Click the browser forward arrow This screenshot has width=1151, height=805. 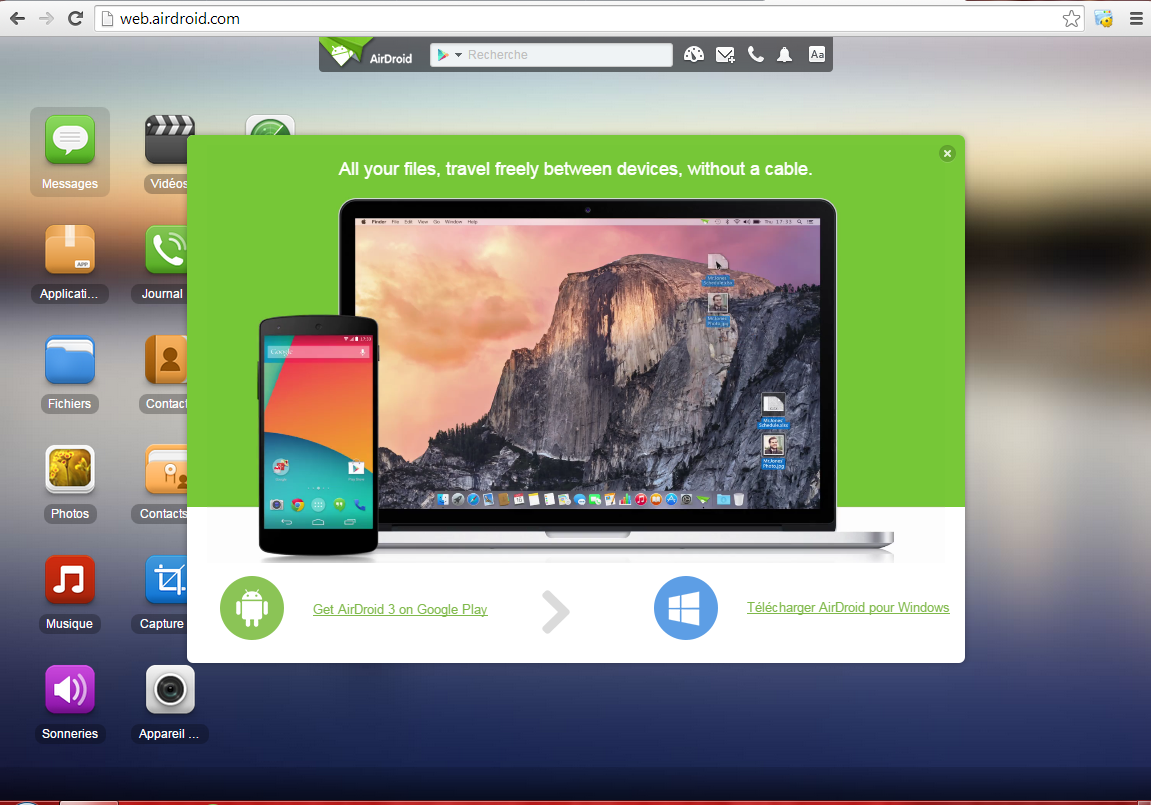tap(46, 18)
